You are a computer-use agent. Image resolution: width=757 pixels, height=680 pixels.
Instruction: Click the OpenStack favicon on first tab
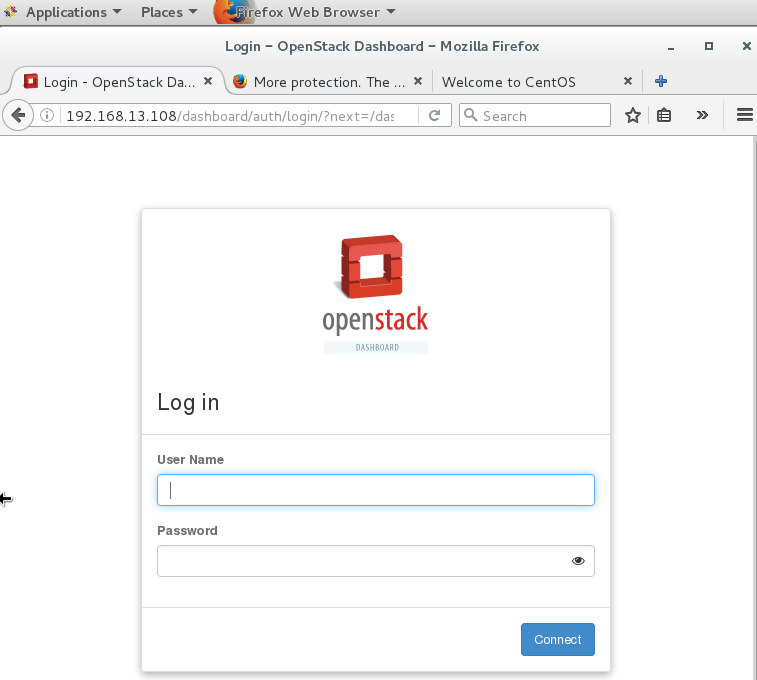coord(31,81)
